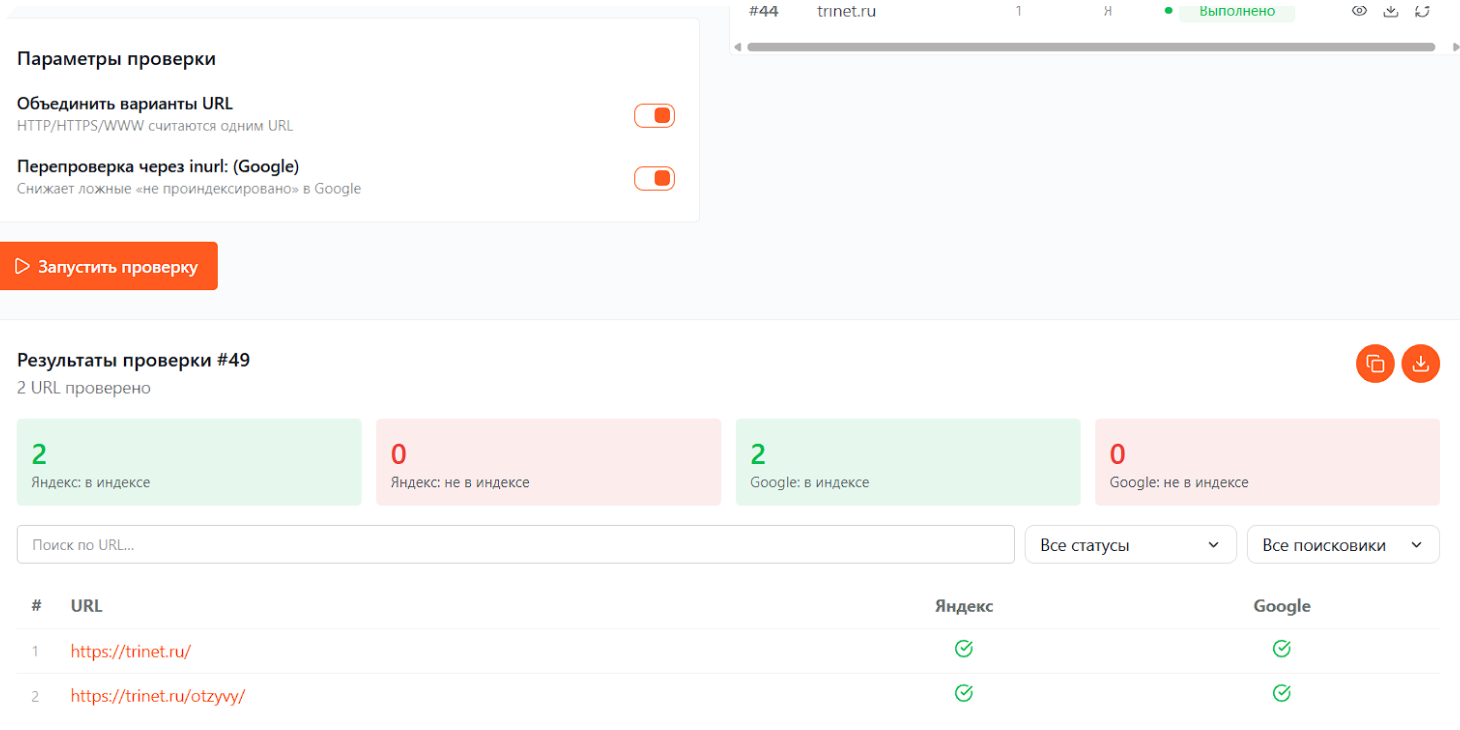The width and height of the screenshot is (1460, 730).
Task: Click the 'Яндекс' column header
Action: [x=964, y=606]
